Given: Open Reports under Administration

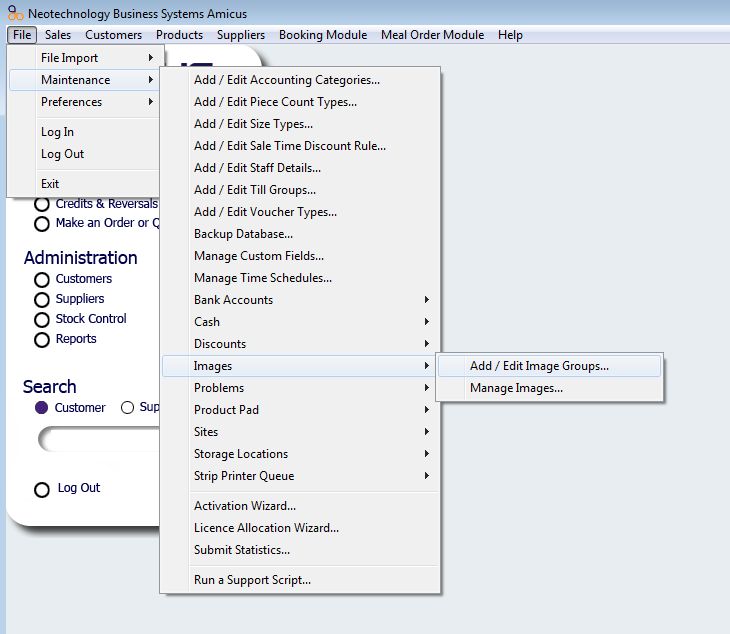Looking at the screenshot, I should [76, 339].
